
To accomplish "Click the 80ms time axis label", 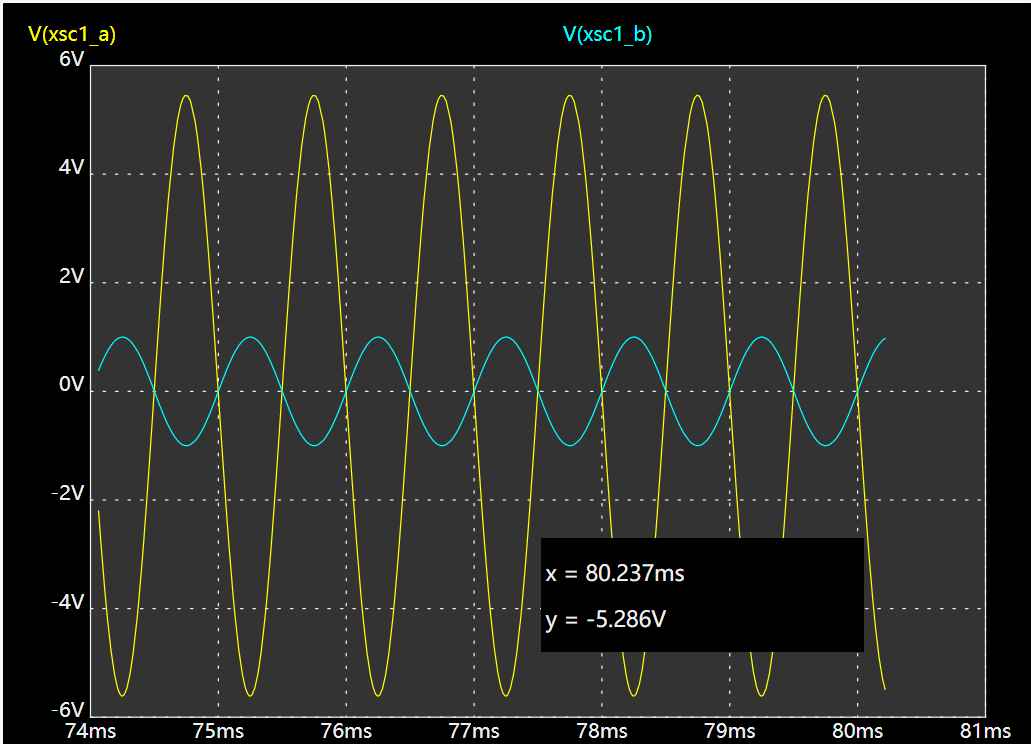I will pyautogui.click(x=857, y=731).
